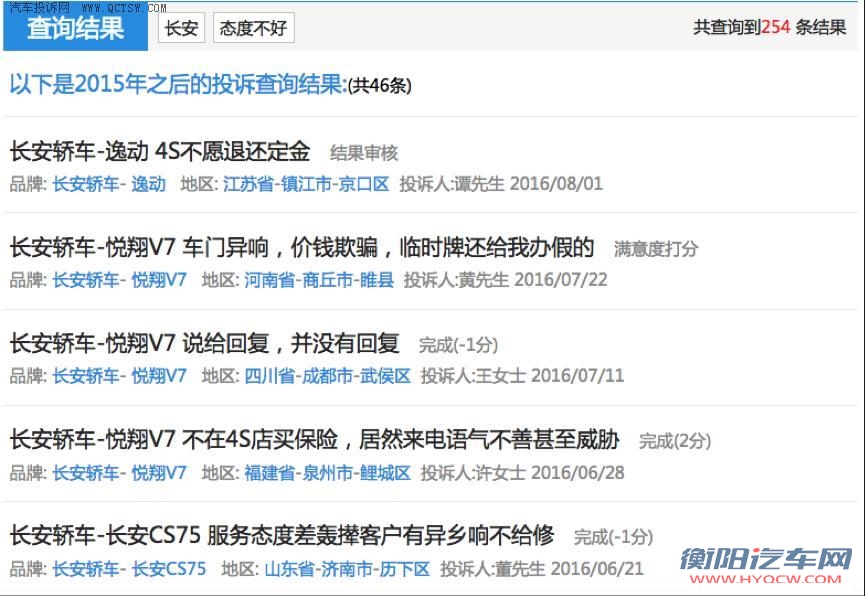Click complainant 黄先生 2016/07/22
This screenshot has width=865, height=596.
click(505, 280)
